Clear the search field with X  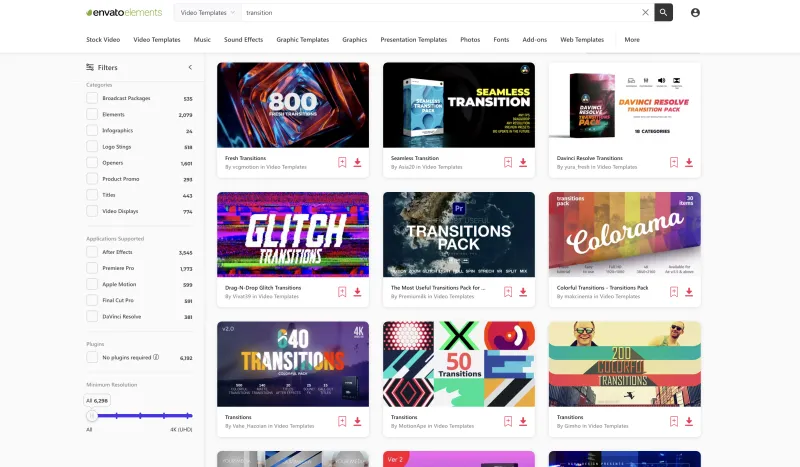[x=645, y=12]
